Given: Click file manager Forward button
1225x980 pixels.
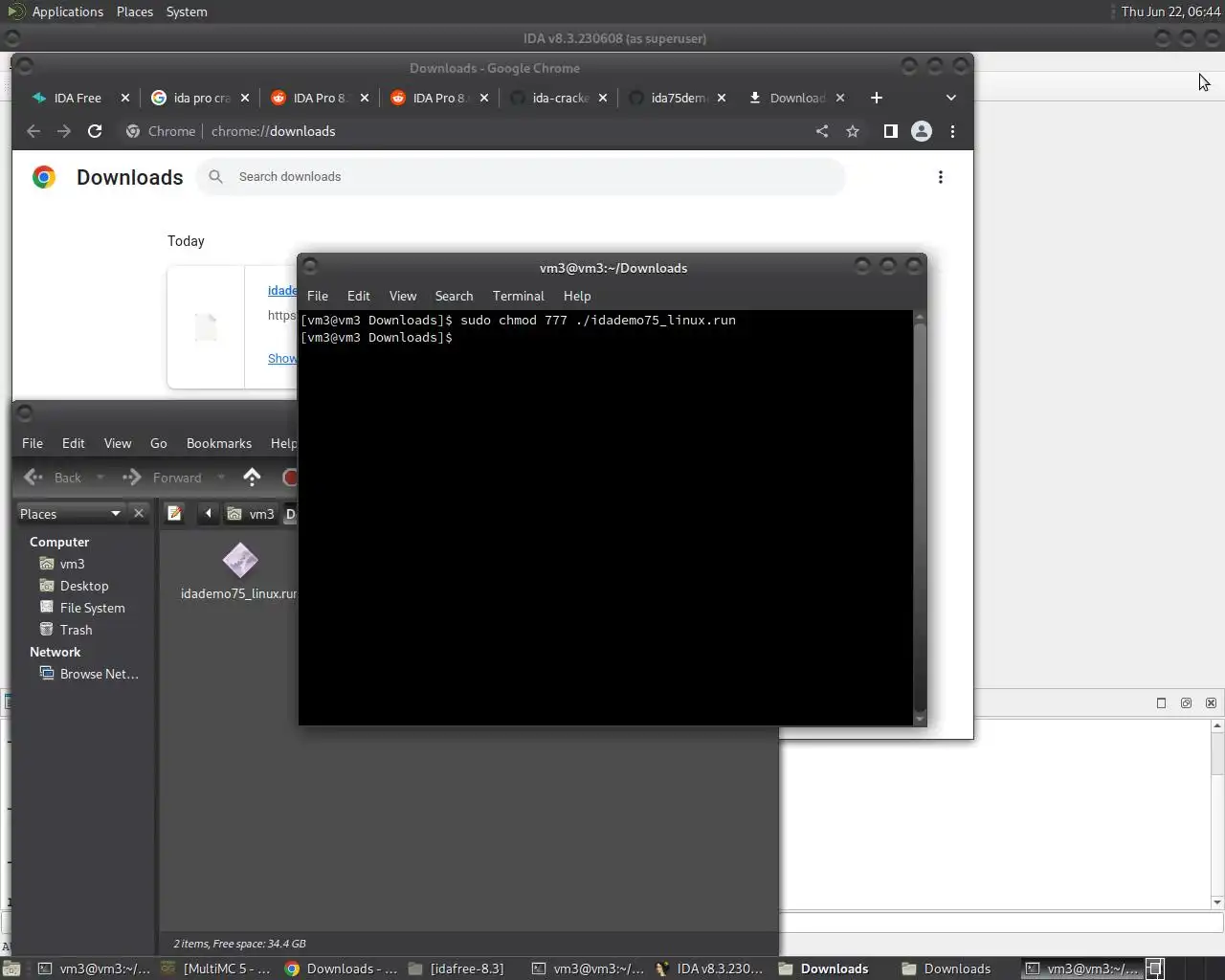Looking at the screenshot, I should tap(163, 477).
